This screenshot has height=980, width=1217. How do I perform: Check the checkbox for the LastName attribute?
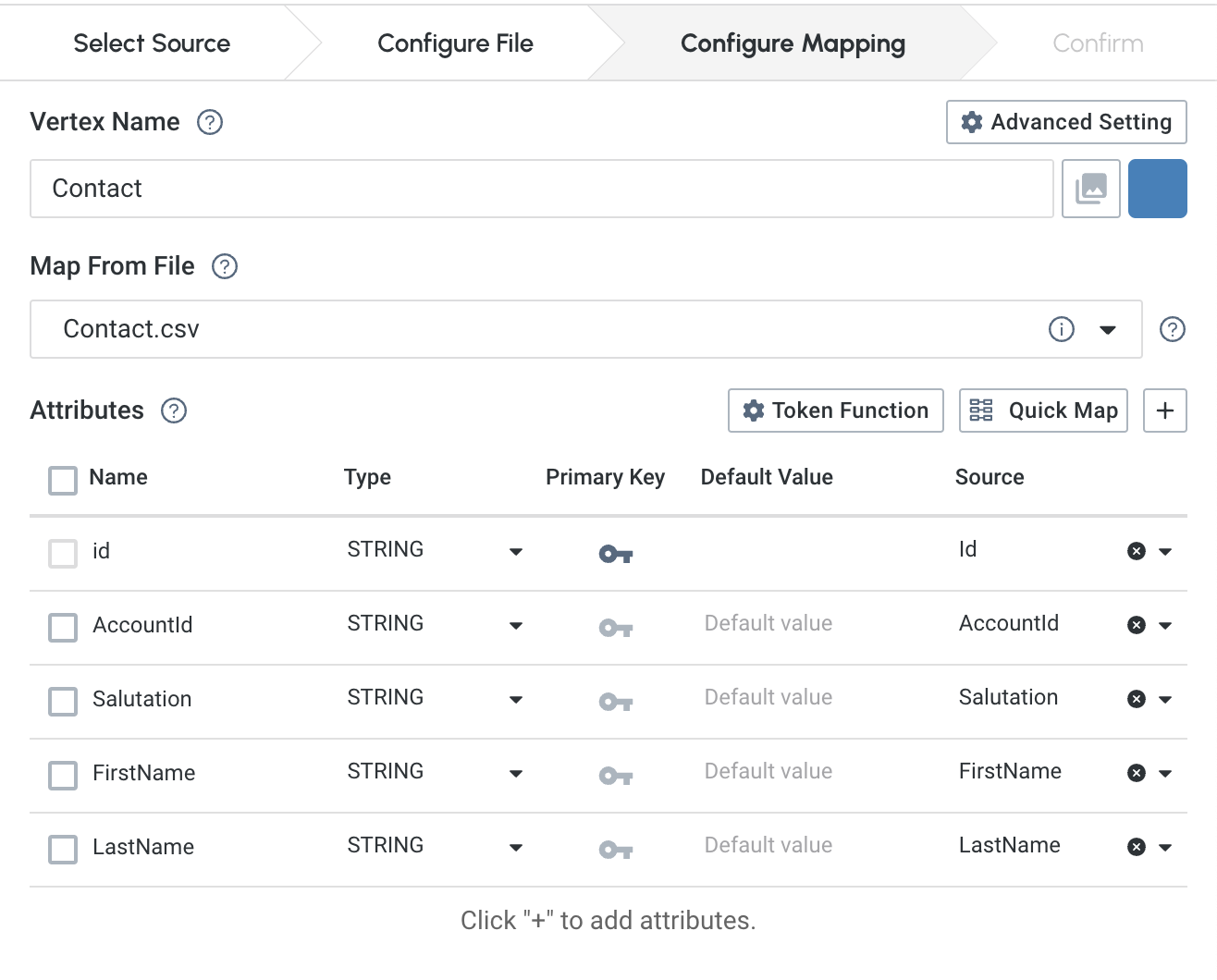(x=62, y=850)
